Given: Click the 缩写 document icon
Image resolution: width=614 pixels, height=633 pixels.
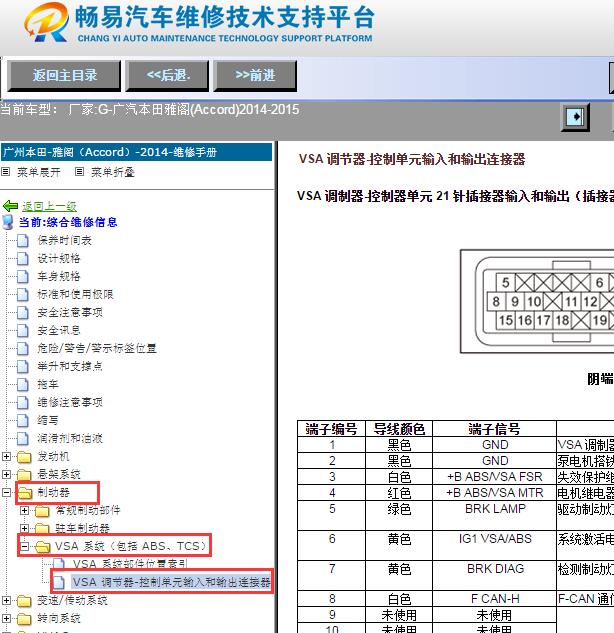Looking at the screenshot, I should 23,420.
